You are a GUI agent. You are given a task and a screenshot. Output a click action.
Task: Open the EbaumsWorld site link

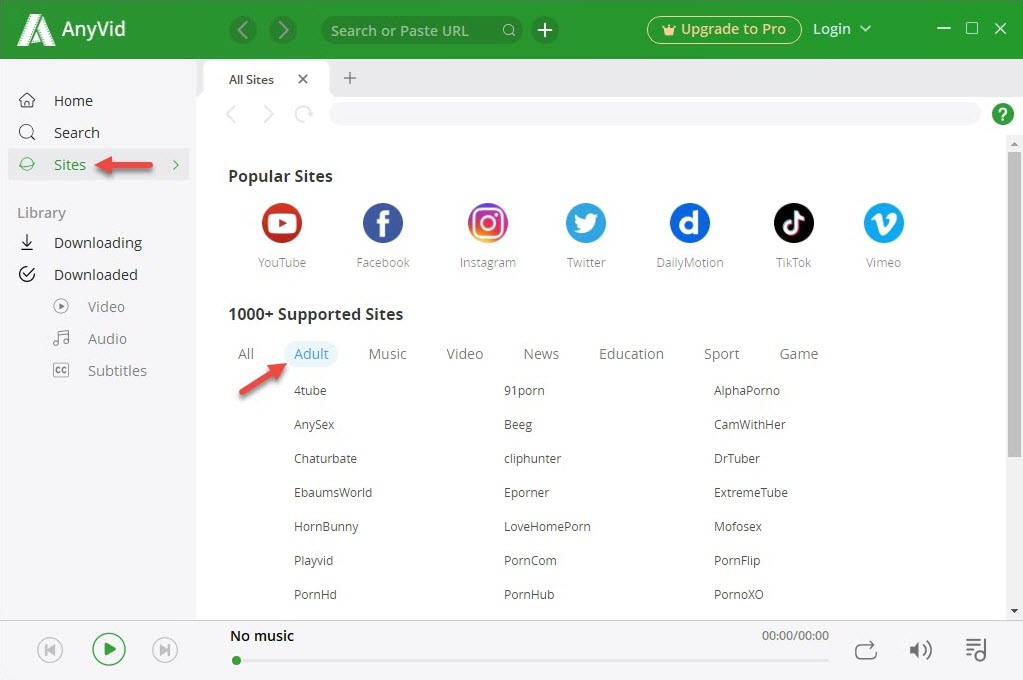(x=333, y=493)
